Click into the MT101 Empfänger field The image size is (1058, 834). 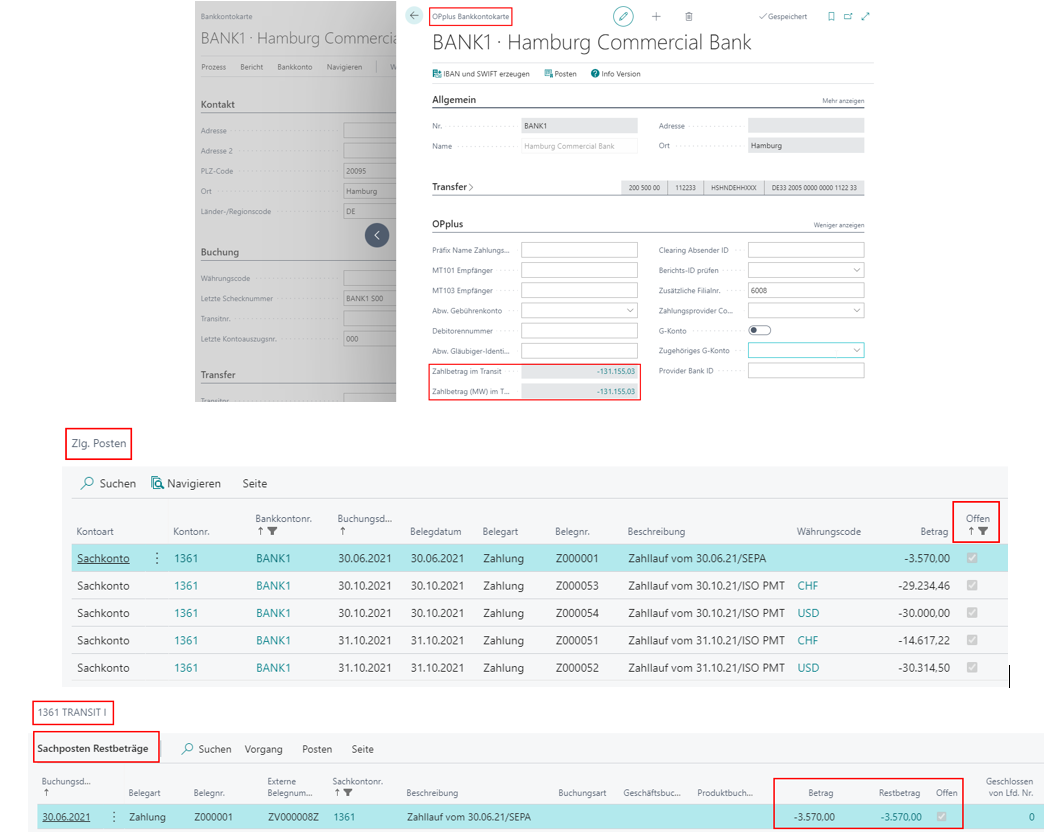tap(580, 270)
